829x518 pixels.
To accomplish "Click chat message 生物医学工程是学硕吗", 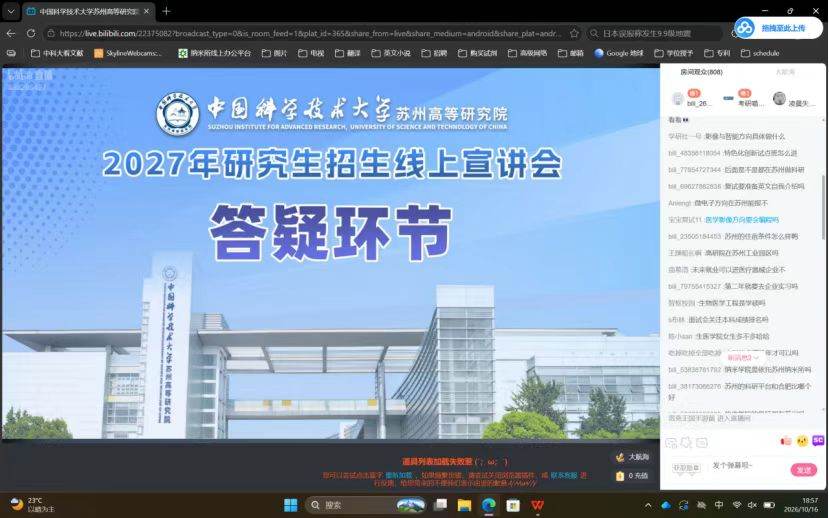I will tap(732, 303).
